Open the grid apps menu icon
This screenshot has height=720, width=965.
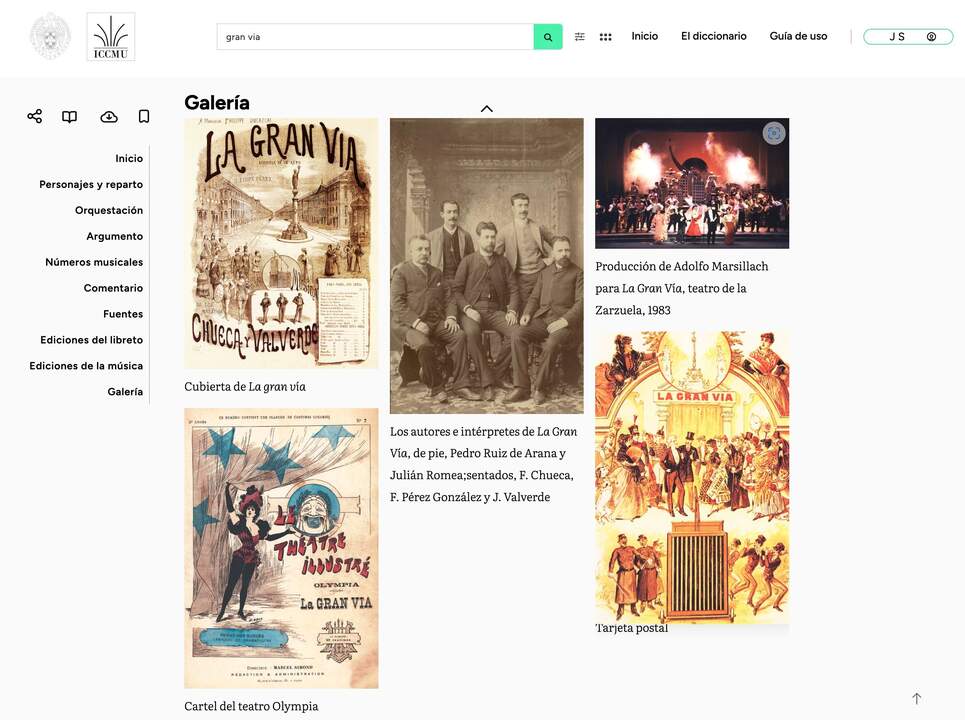click(606, 37)
